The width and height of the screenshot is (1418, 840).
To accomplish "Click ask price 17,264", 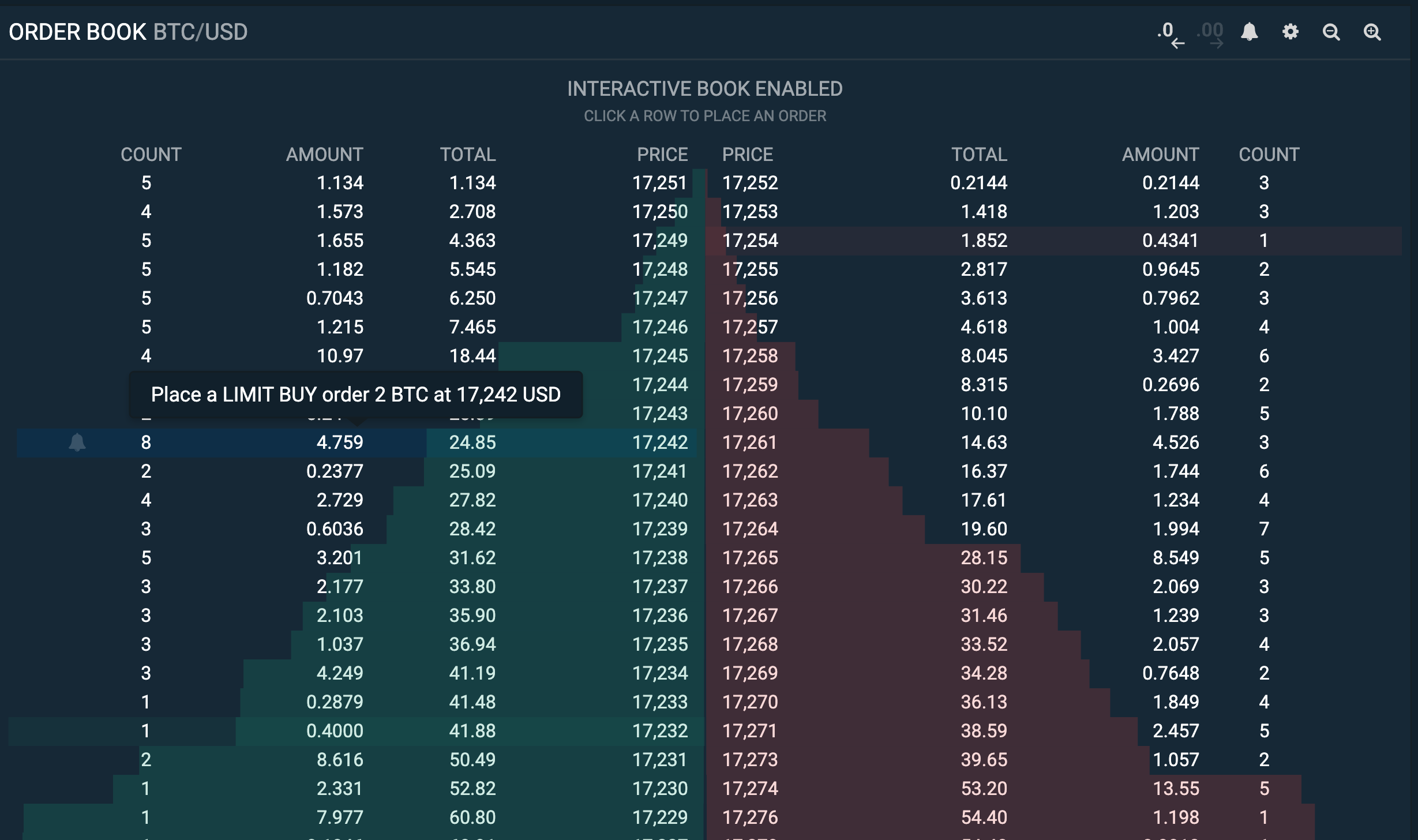I will click(750, 529).
